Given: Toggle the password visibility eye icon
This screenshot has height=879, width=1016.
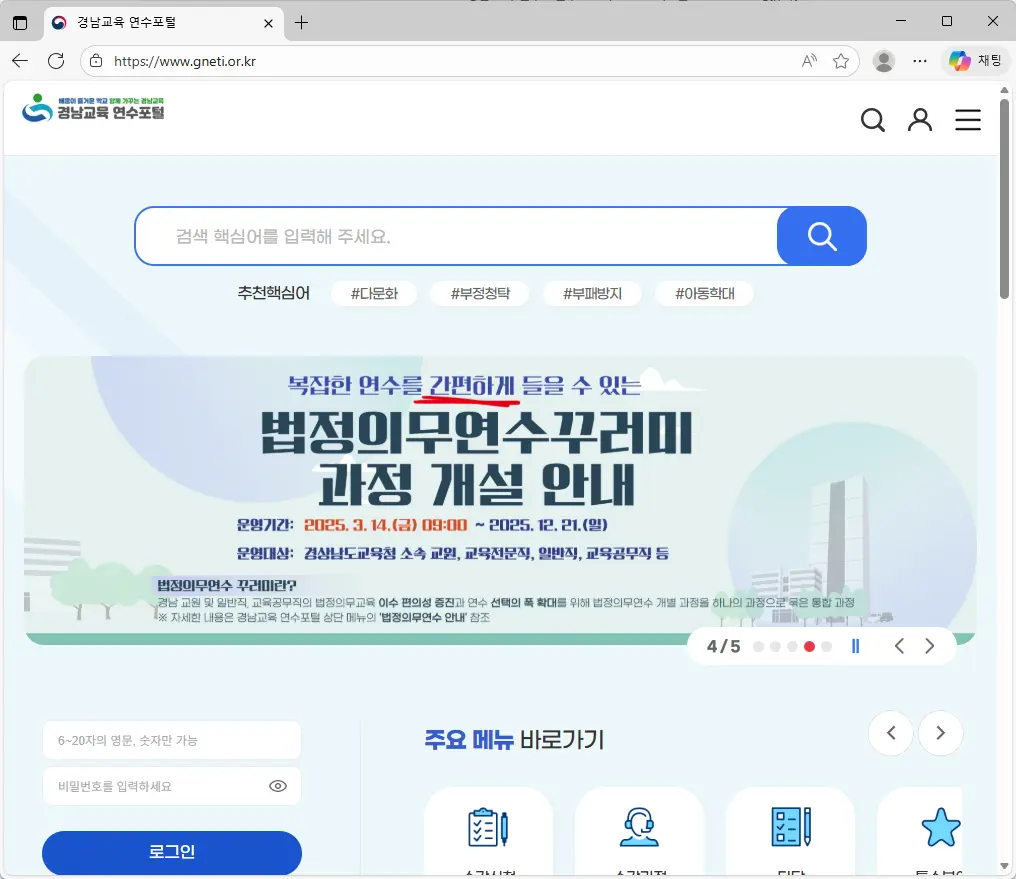Looking at the screenshot, I should tap(278, 786).
